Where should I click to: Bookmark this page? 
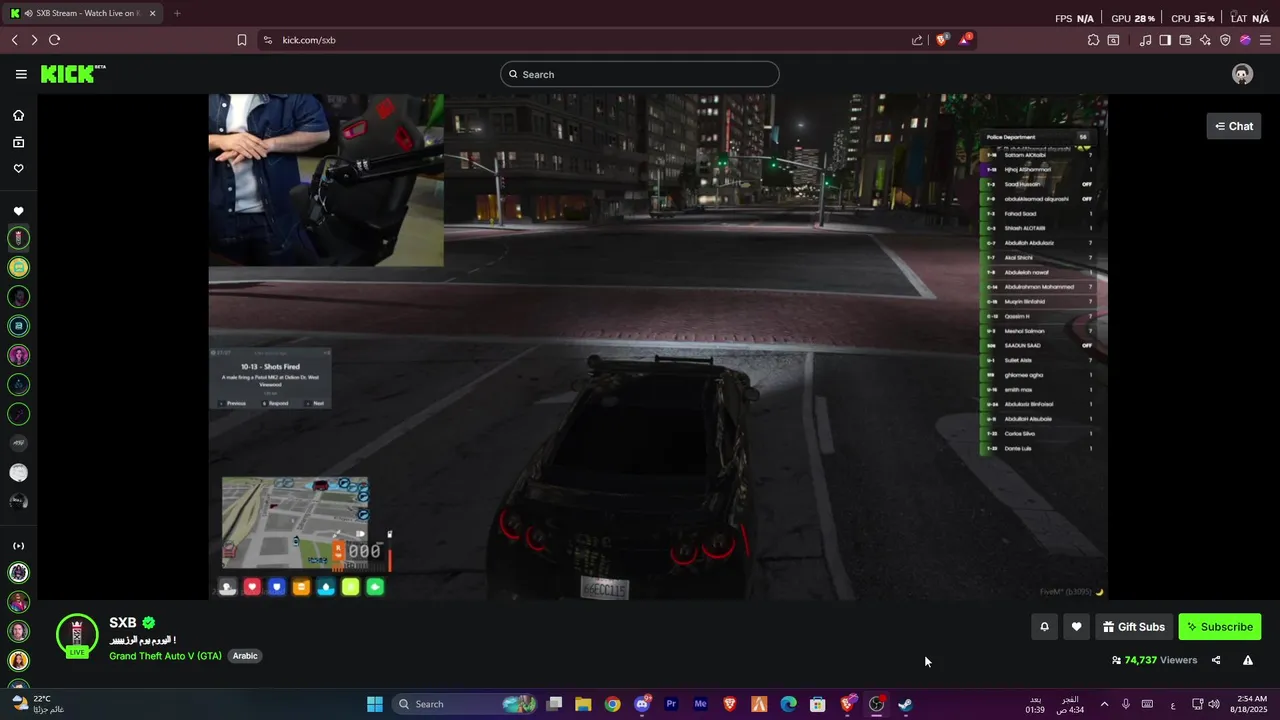click(242, 40)
